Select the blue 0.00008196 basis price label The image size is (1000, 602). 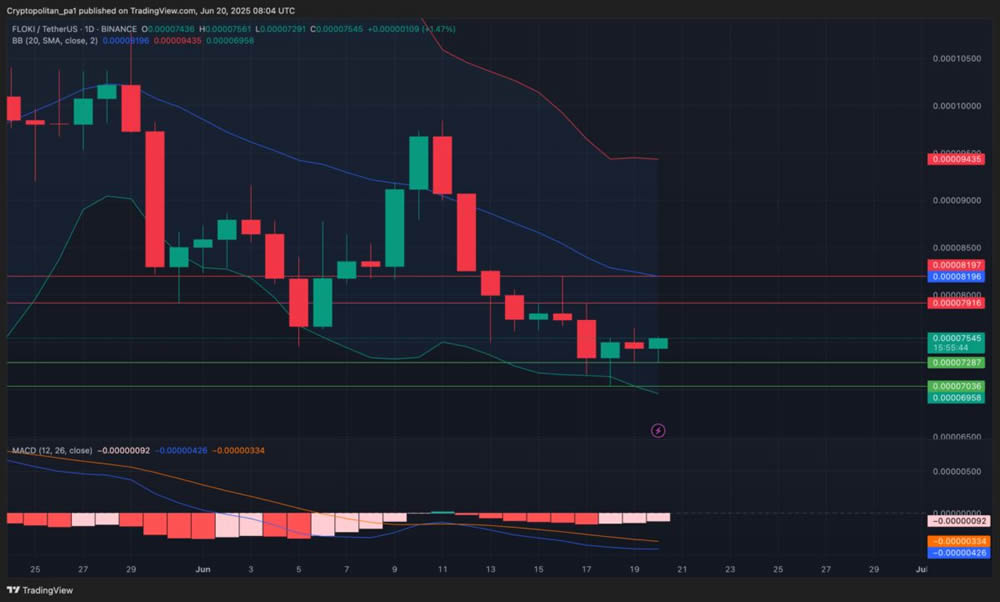956,276
